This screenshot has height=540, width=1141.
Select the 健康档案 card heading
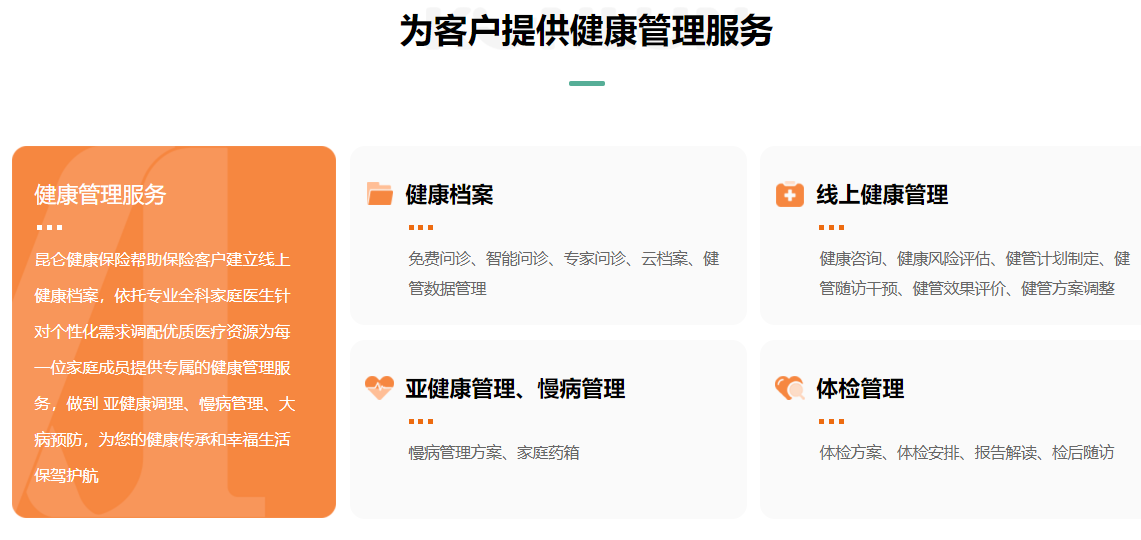point(449,195)
